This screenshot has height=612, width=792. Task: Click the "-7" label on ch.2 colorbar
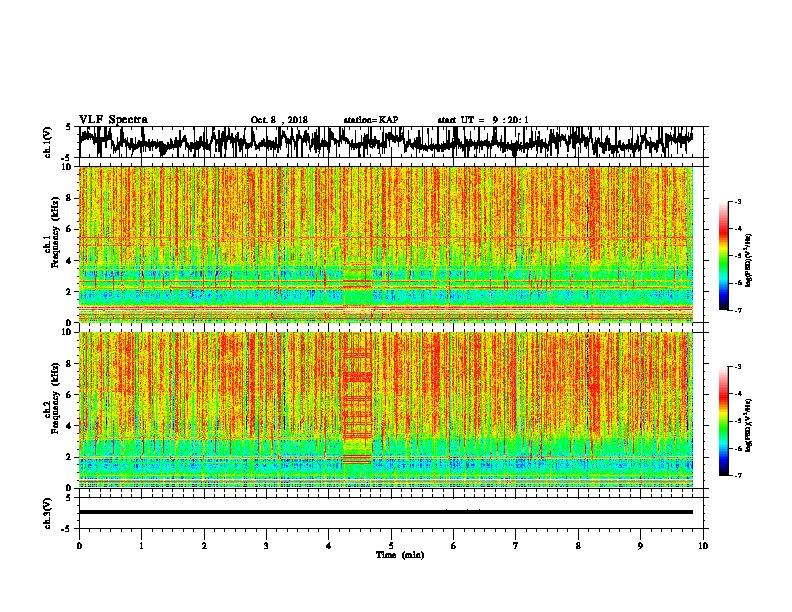pyautogui.click(x=737, y=475)
